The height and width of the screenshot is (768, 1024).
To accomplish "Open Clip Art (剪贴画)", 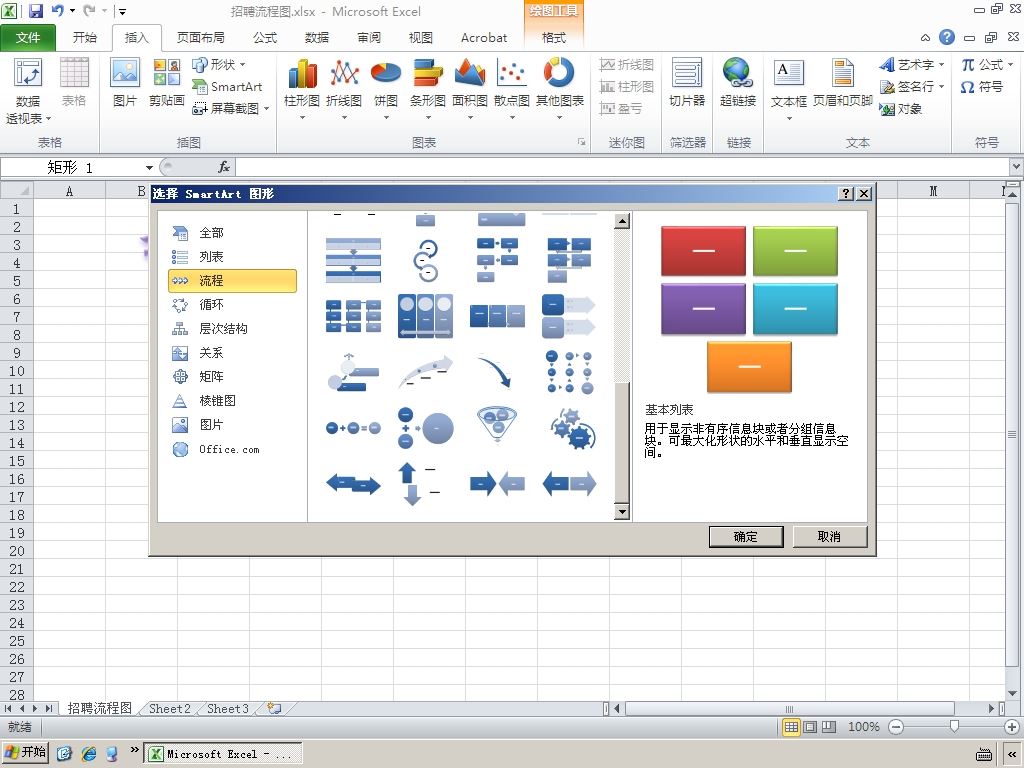I will point(167,82).
